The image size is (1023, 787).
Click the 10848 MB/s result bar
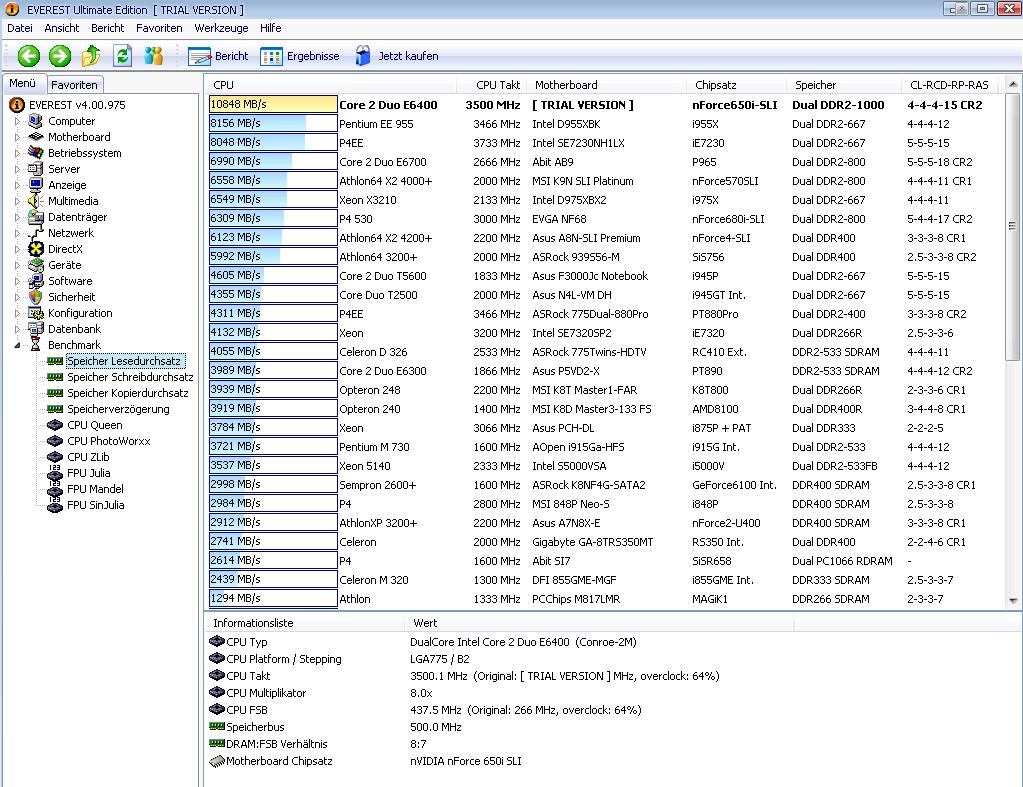pos(273,104)
